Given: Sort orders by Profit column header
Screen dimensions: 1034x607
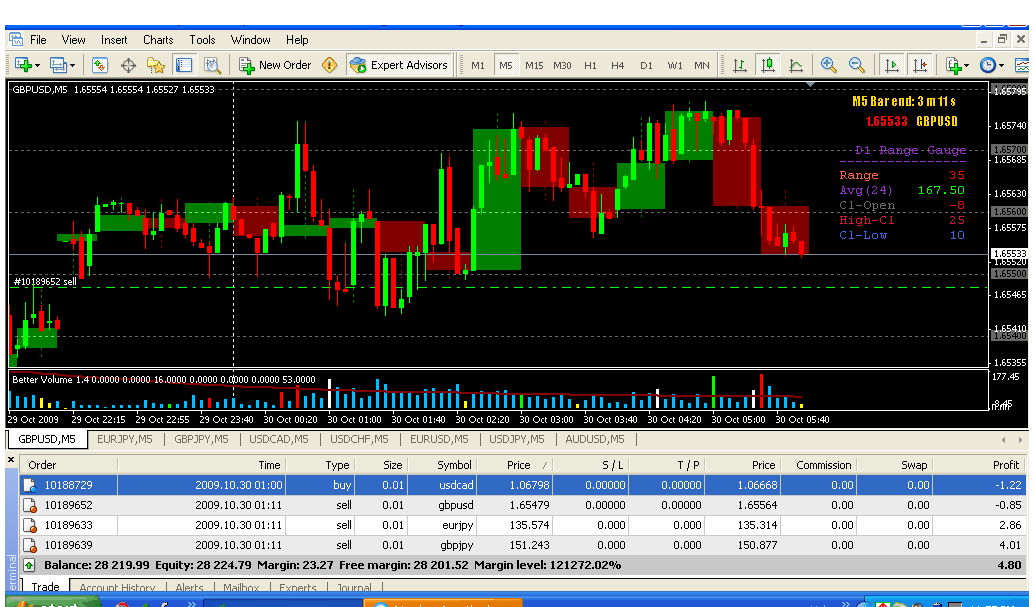Looking at the screenshot, I should 1005,465.
